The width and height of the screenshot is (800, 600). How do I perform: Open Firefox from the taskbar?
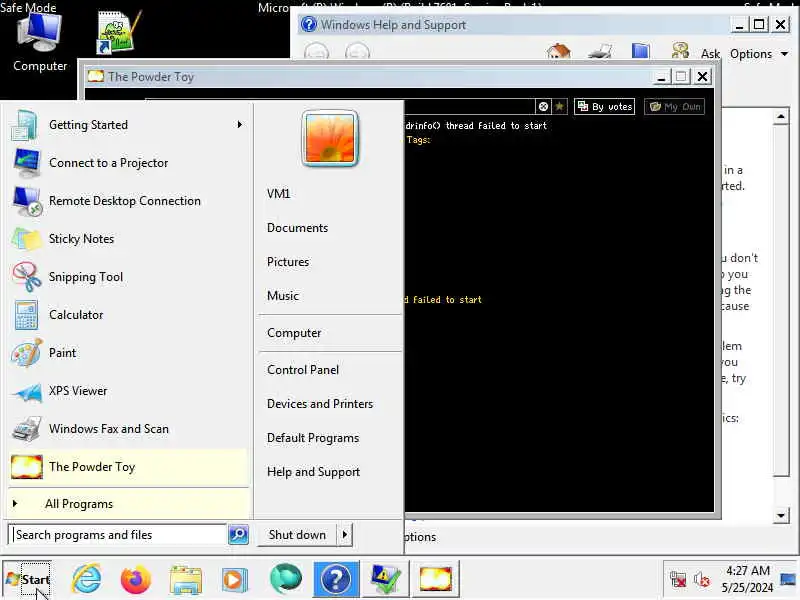click(136, 580)
